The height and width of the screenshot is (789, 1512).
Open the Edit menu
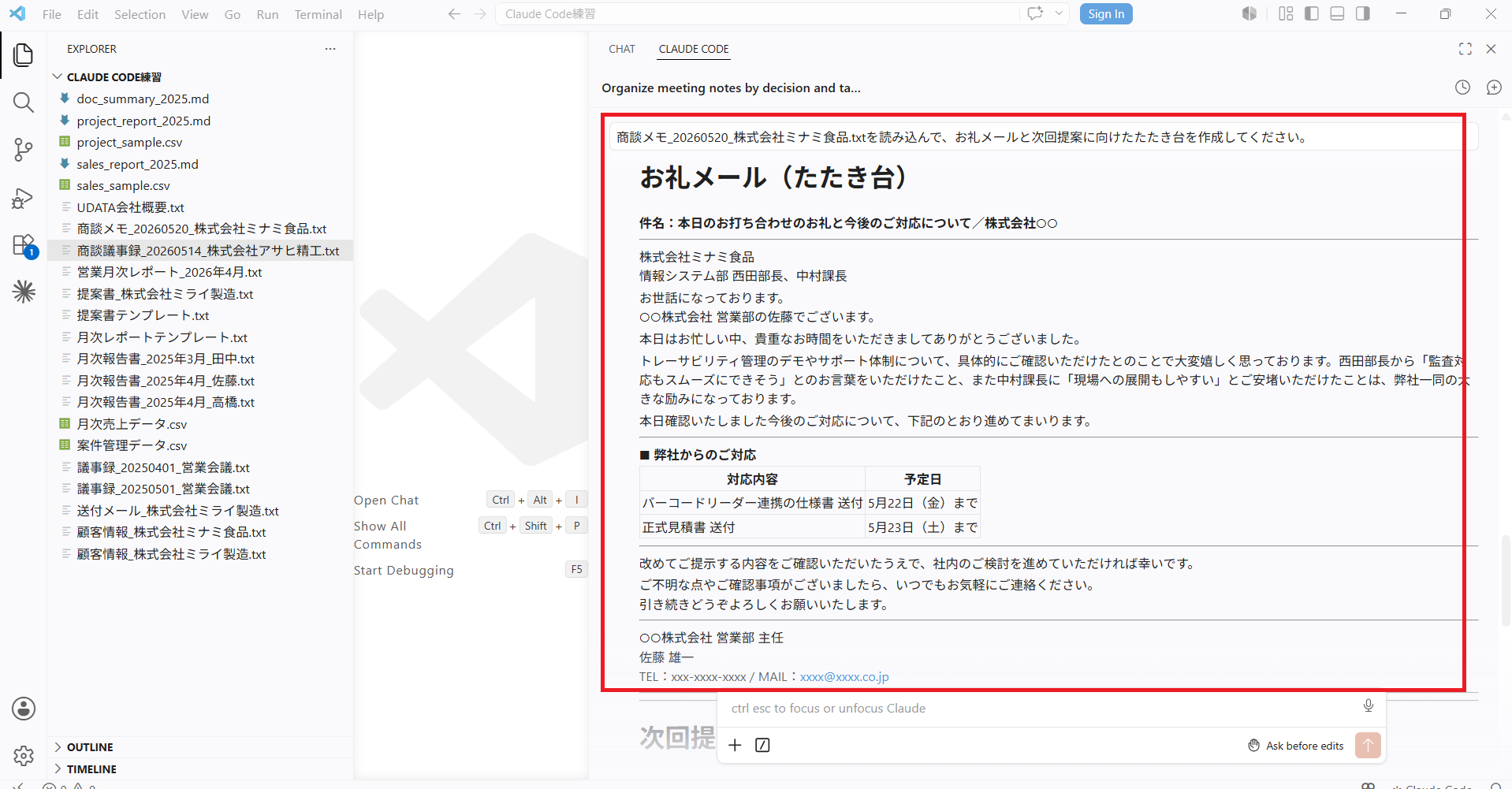click(x=88, y=14)
